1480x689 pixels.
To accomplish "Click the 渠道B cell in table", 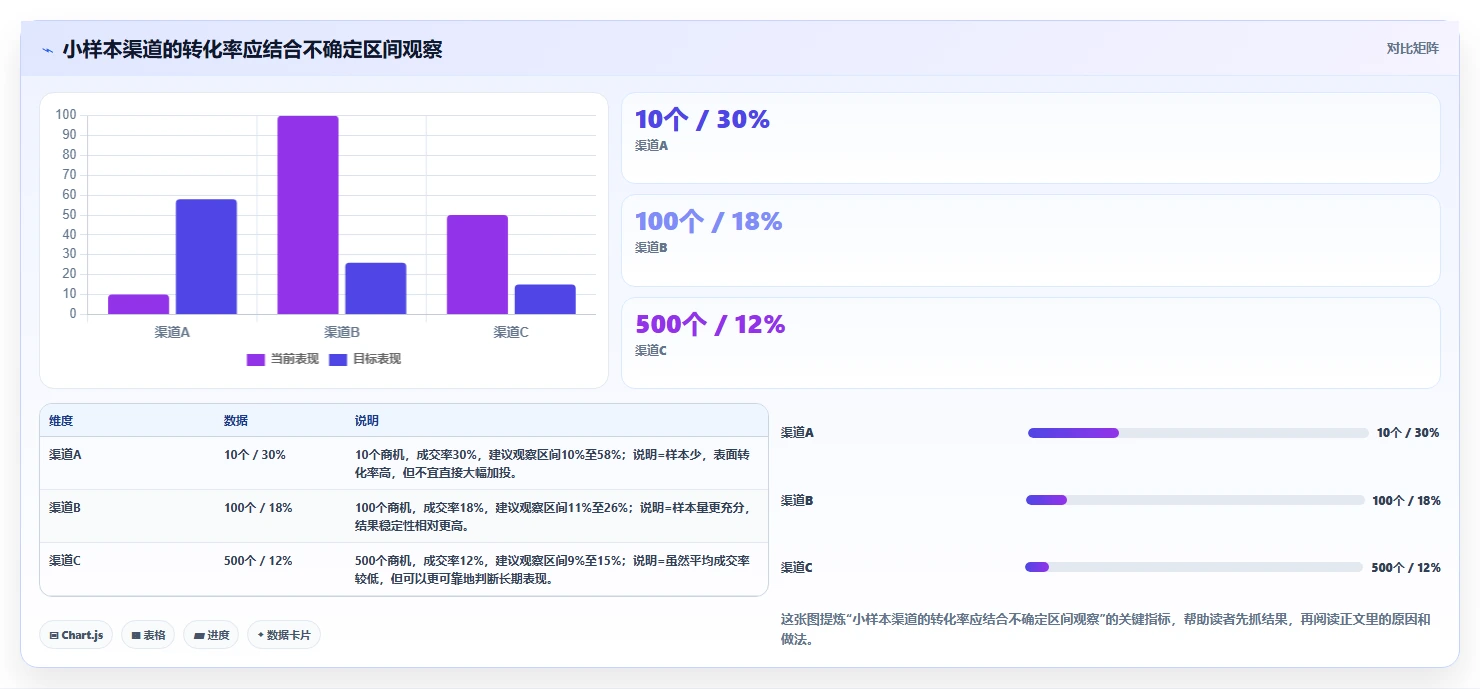I will coord(65,507).
